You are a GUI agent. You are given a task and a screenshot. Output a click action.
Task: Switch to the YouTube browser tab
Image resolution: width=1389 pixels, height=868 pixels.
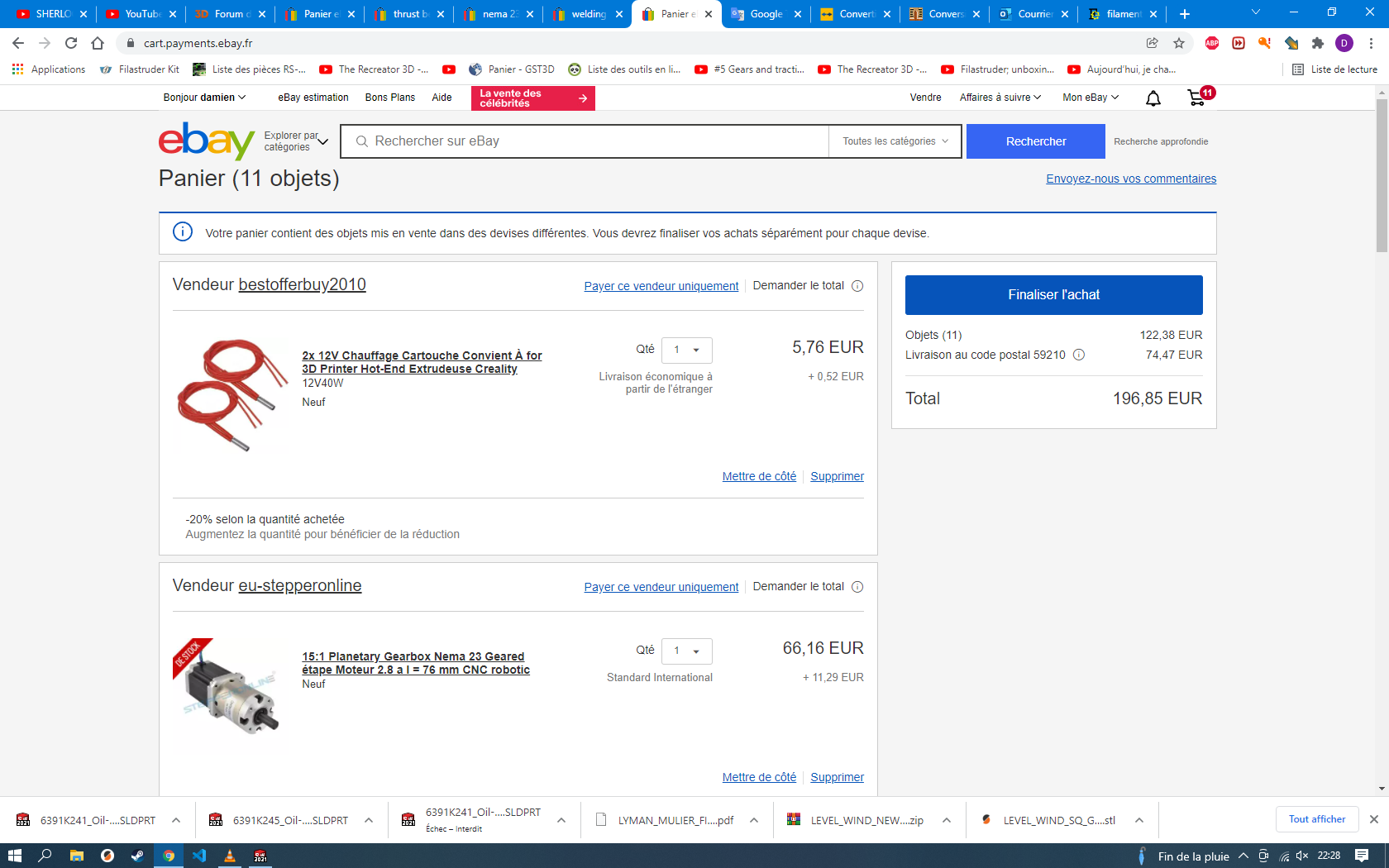(141, 14)
